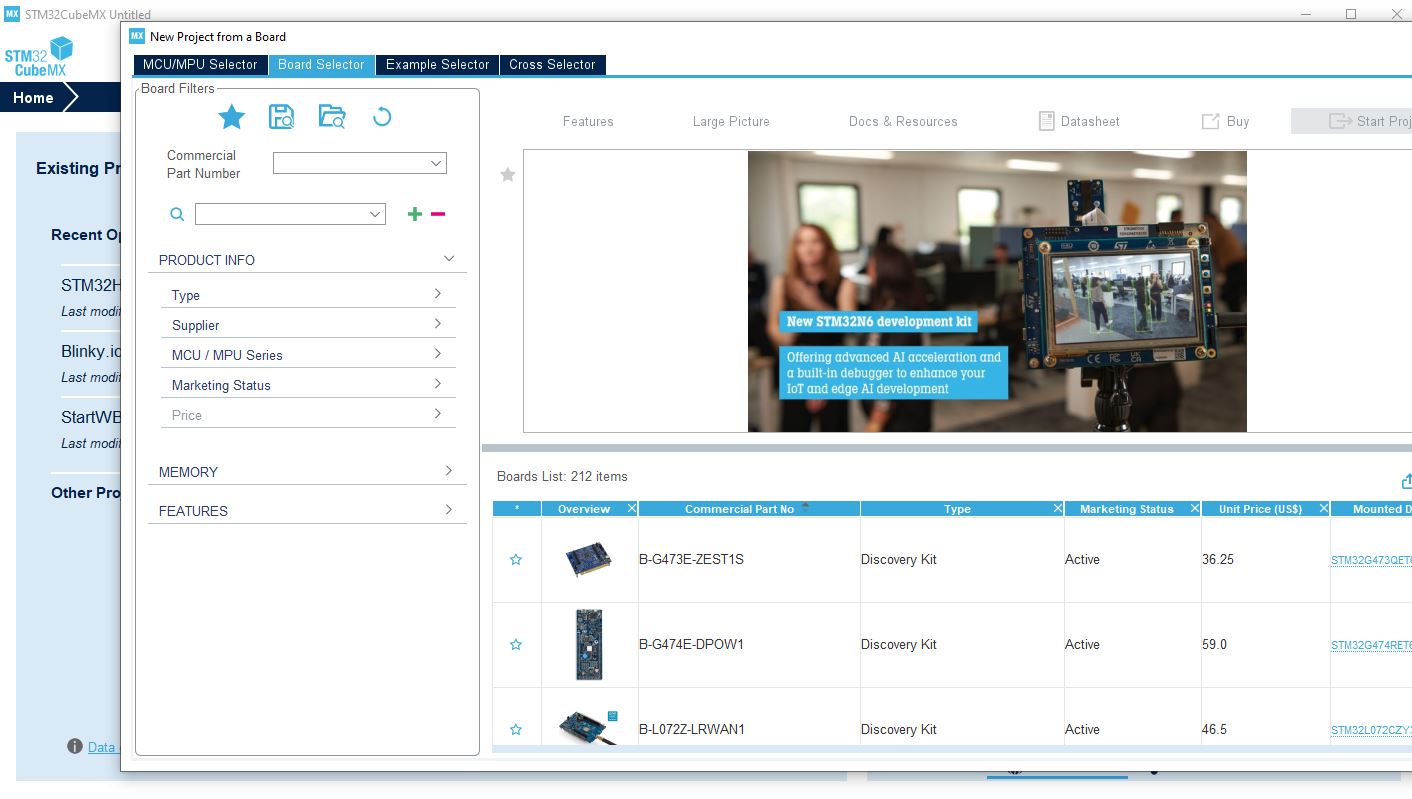Click the load filter folder icon

332,117
